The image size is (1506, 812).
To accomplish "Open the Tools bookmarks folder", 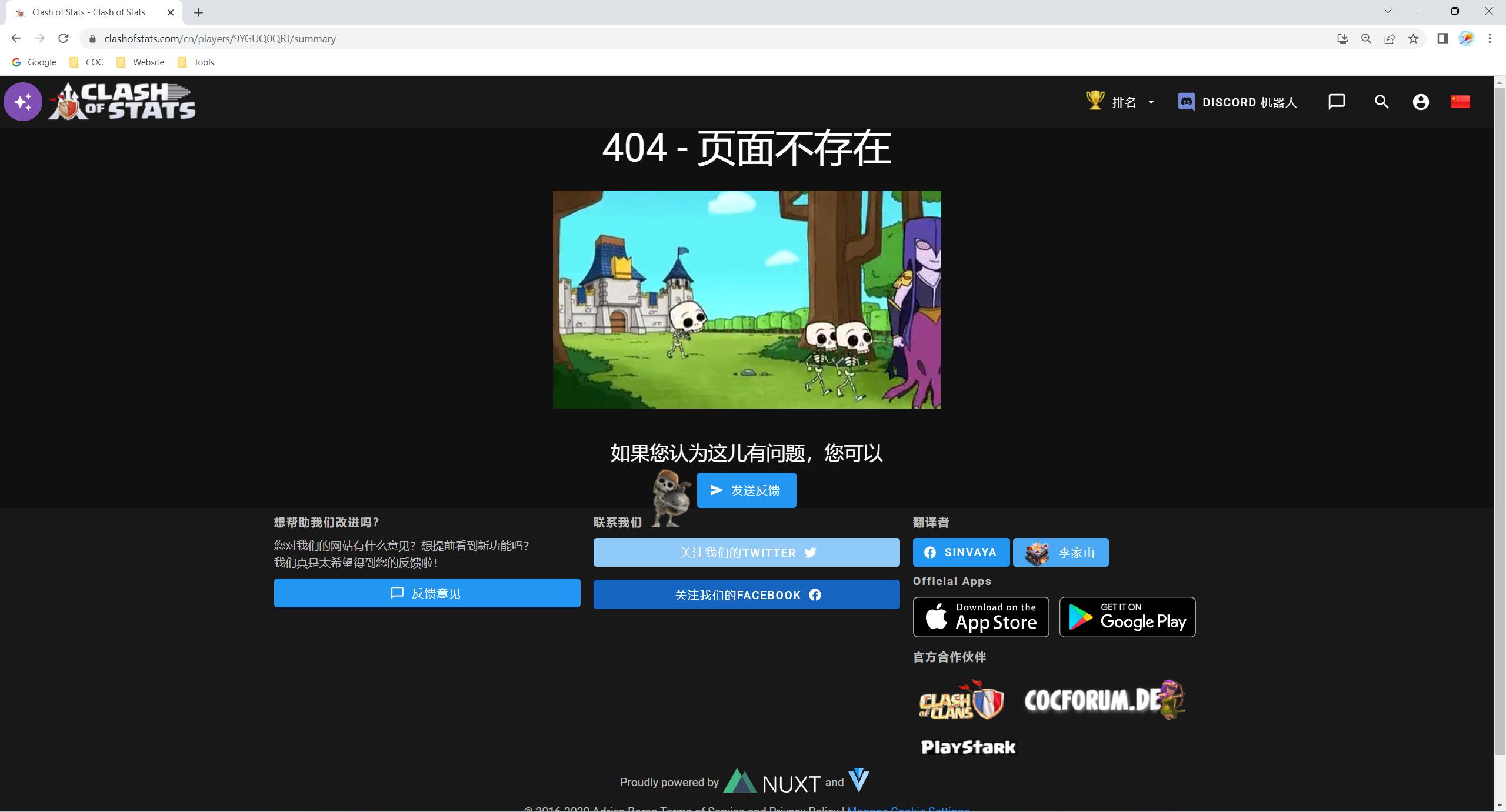I will (196, 62).
